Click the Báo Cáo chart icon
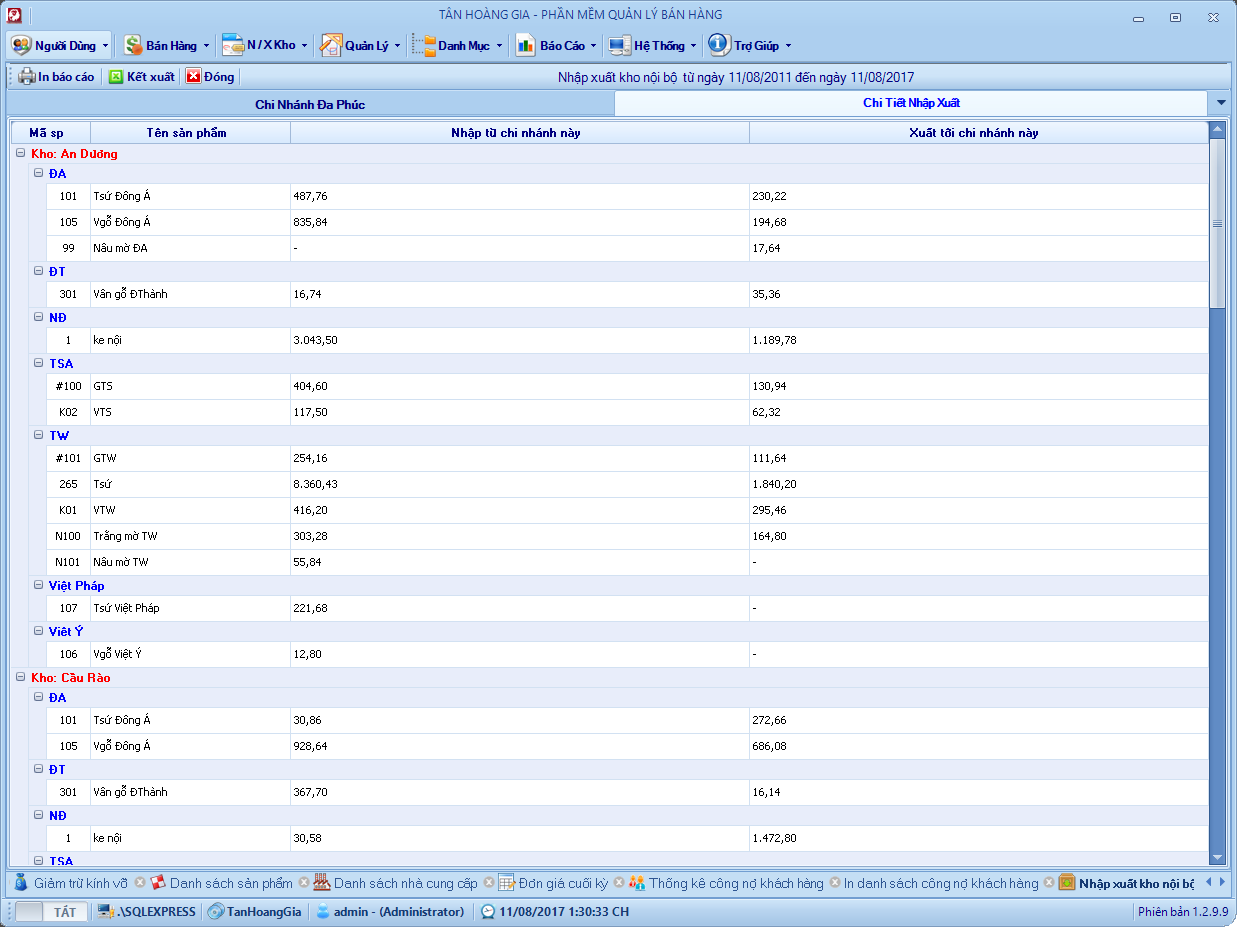This screenshot has width=1237, height=927. pos(526,45)
